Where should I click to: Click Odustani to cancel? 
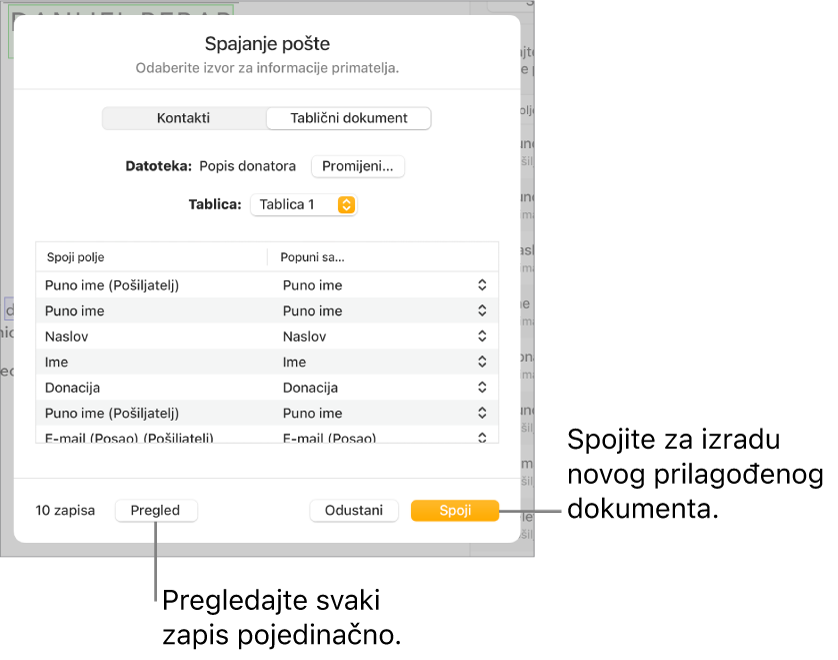point(354,510)
